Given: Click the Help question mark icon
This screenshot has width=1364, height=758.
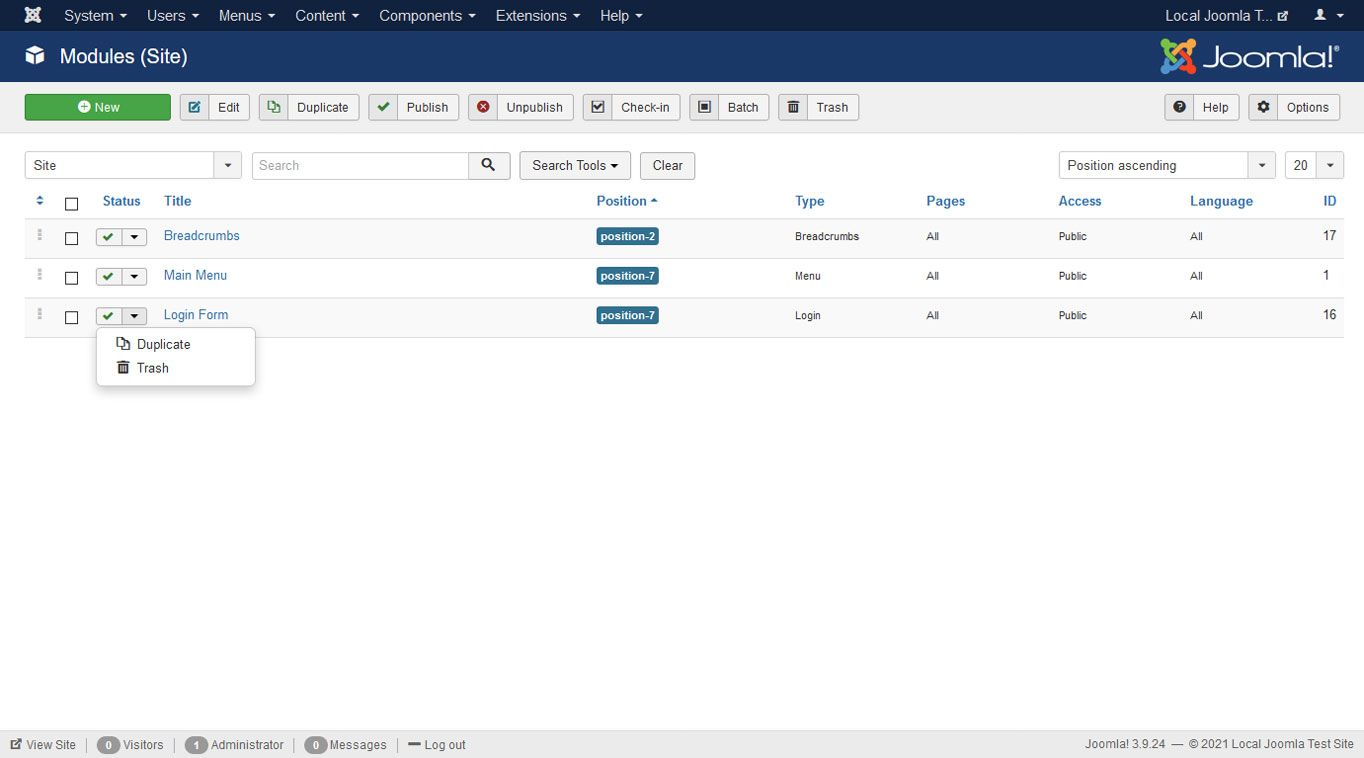Looking at the screenshot, I should click(1179, 107).
